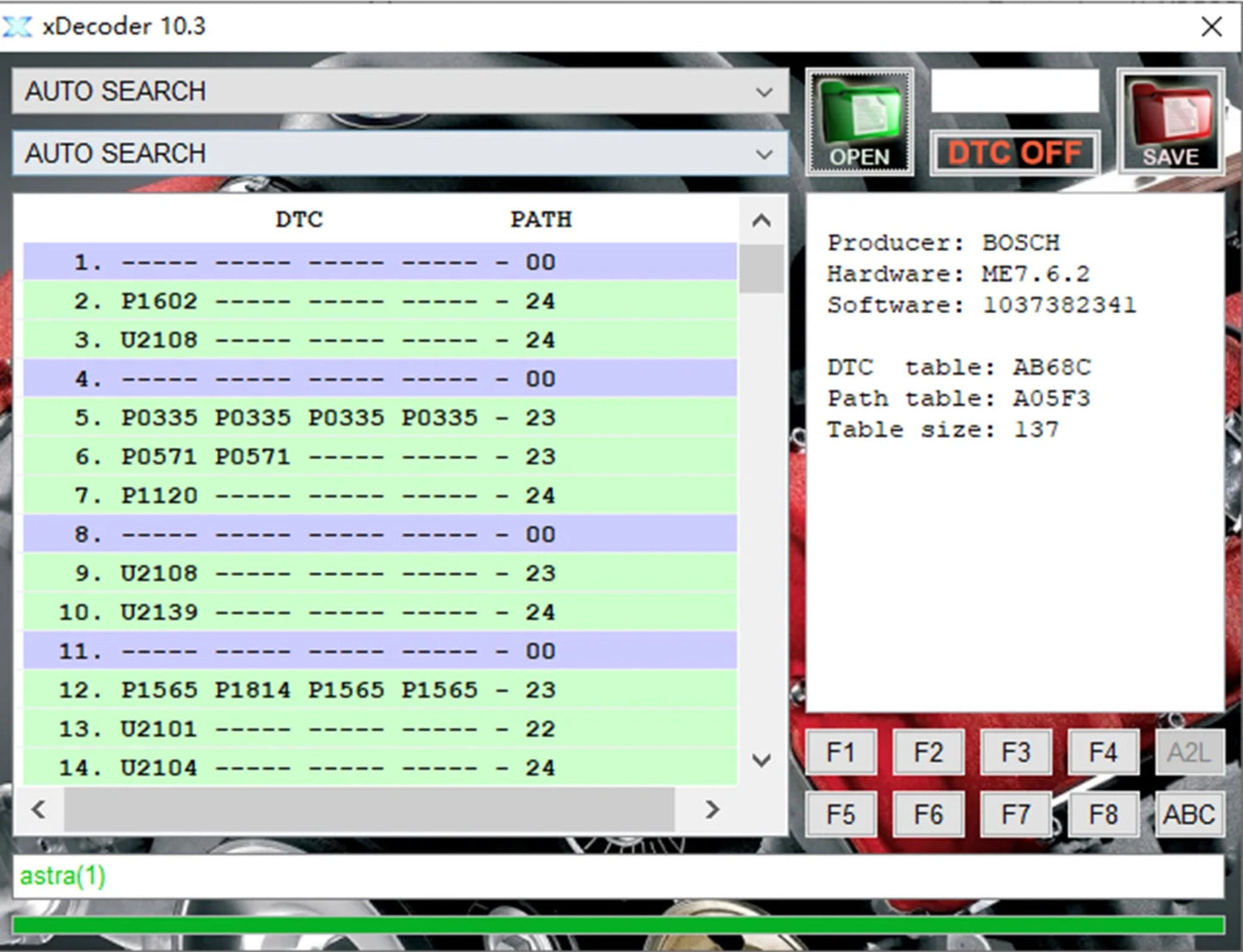Click the horizontal scrollbar right arrow
The width and height of the screenshot is (1243, 952).
click(711, 809)
